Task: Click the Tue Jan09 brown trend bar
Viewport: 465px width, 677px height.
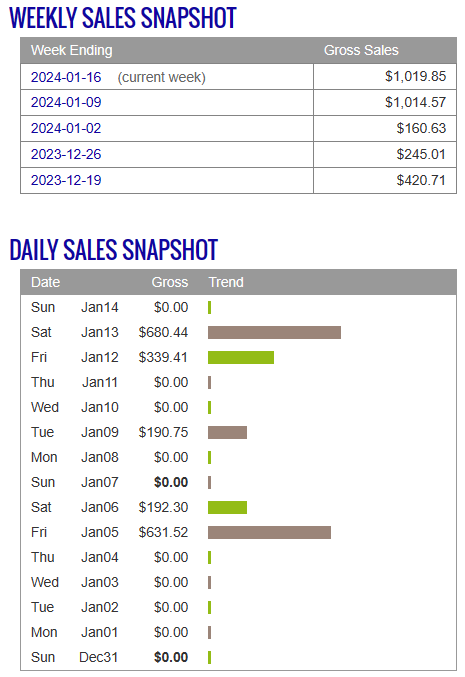Action: tap(228, 432)
